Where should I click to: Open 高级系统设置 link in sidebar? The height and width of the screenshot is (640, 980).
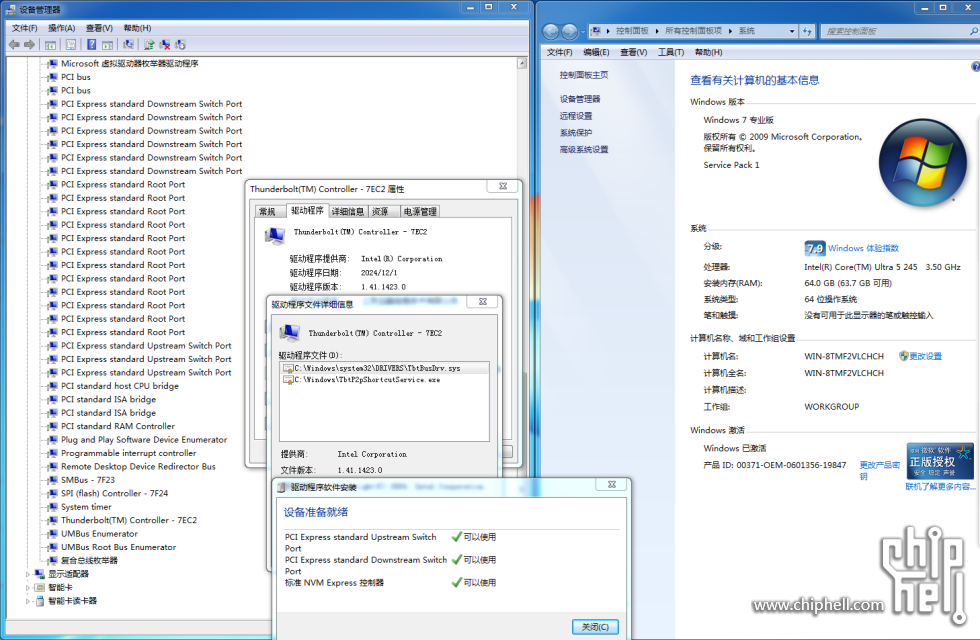click(x=584, y=149)
